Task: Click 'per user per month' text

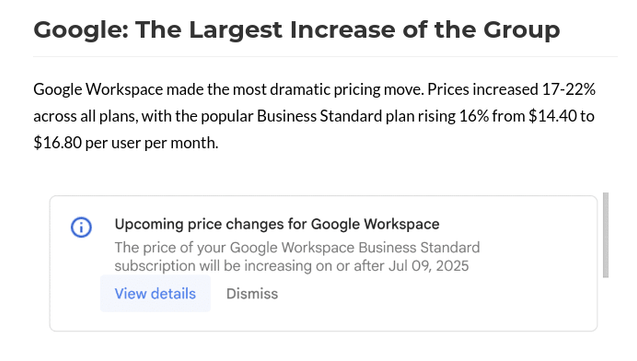Action: (x=152, y=143)
